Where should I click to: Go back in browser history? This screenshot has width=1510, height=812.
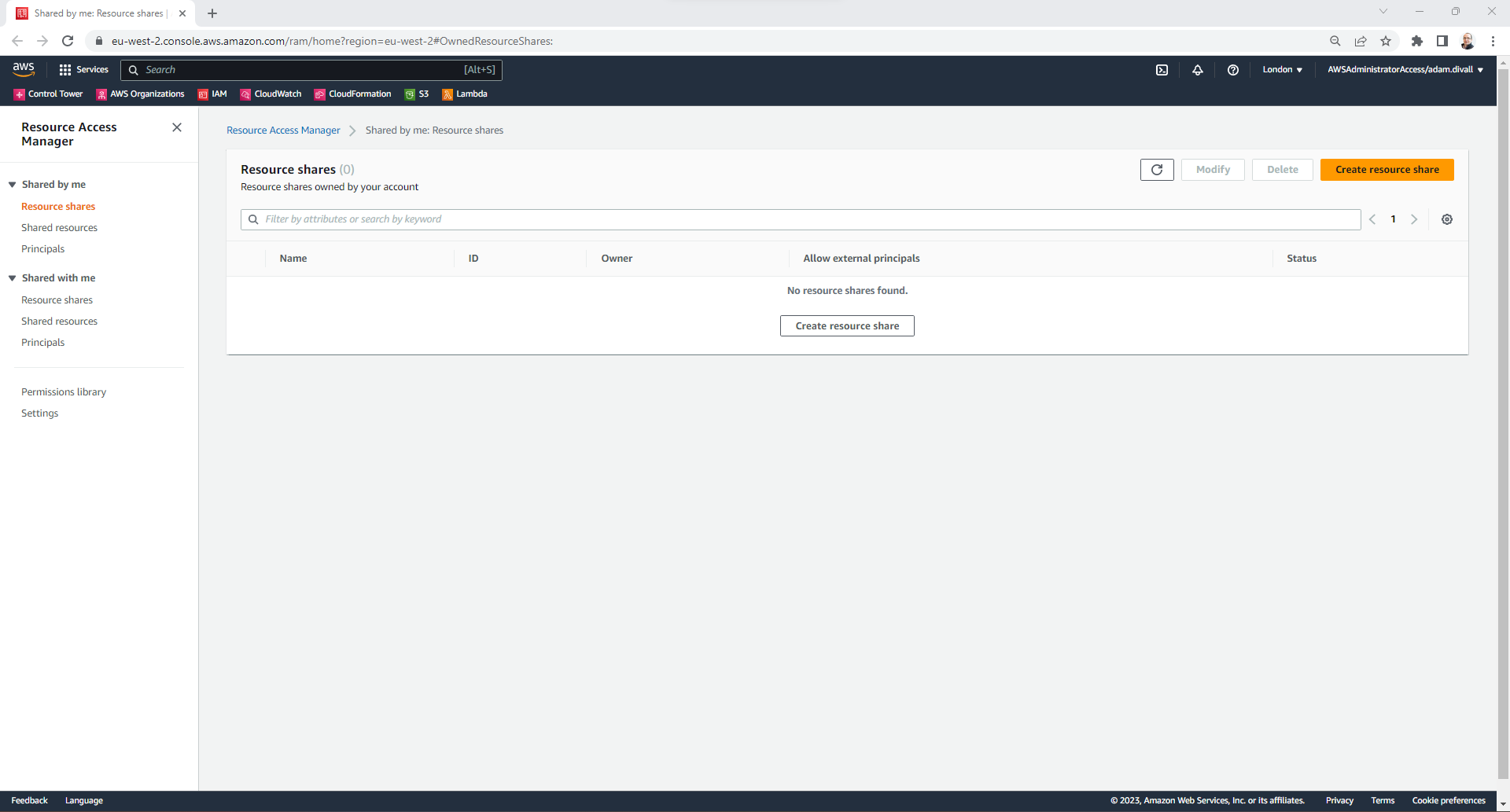coord(17,41)
